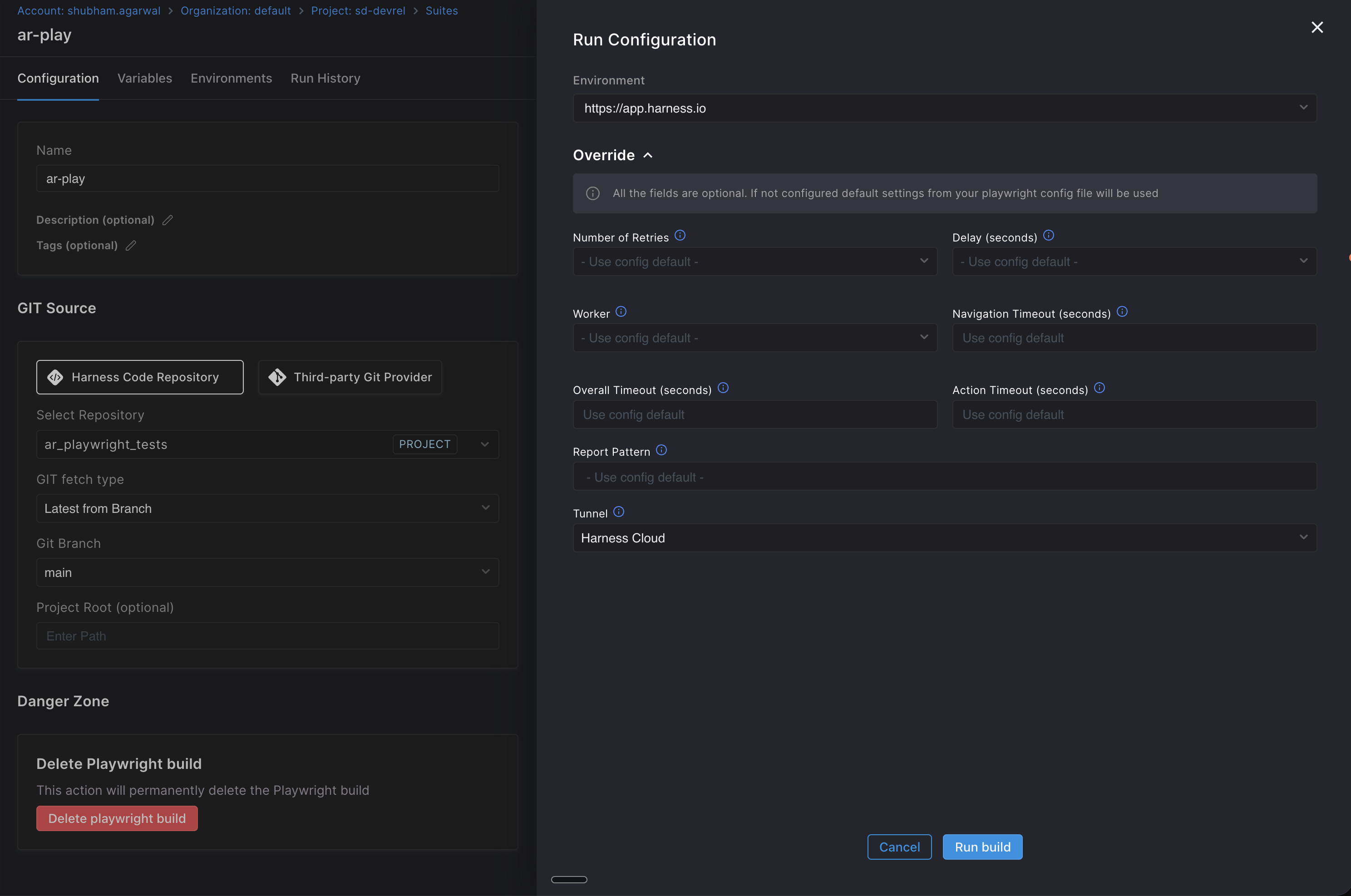The width and height of the screenshot is (1351, 896).
Task: Click the Overall Timeout input field
Action: click(x=754, y=414)
